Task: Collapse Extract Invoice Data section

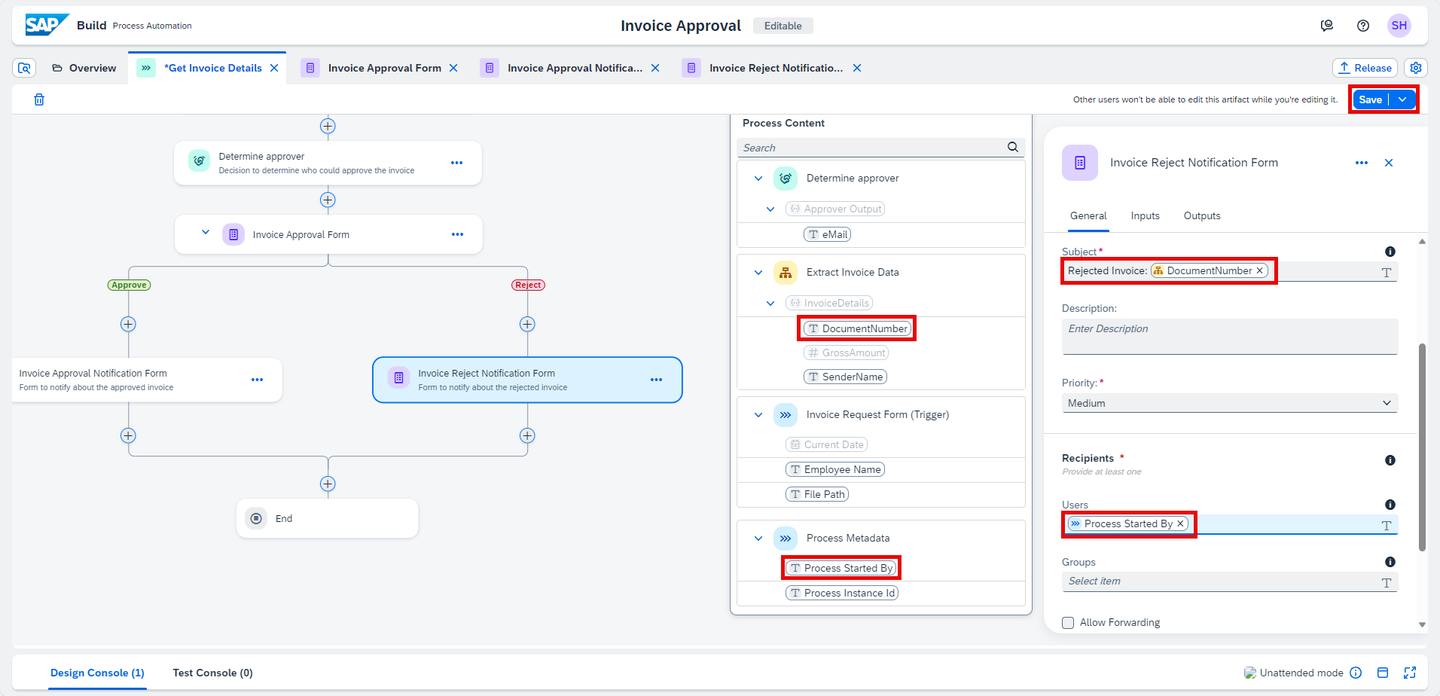Action: click(x=758, y=272)
